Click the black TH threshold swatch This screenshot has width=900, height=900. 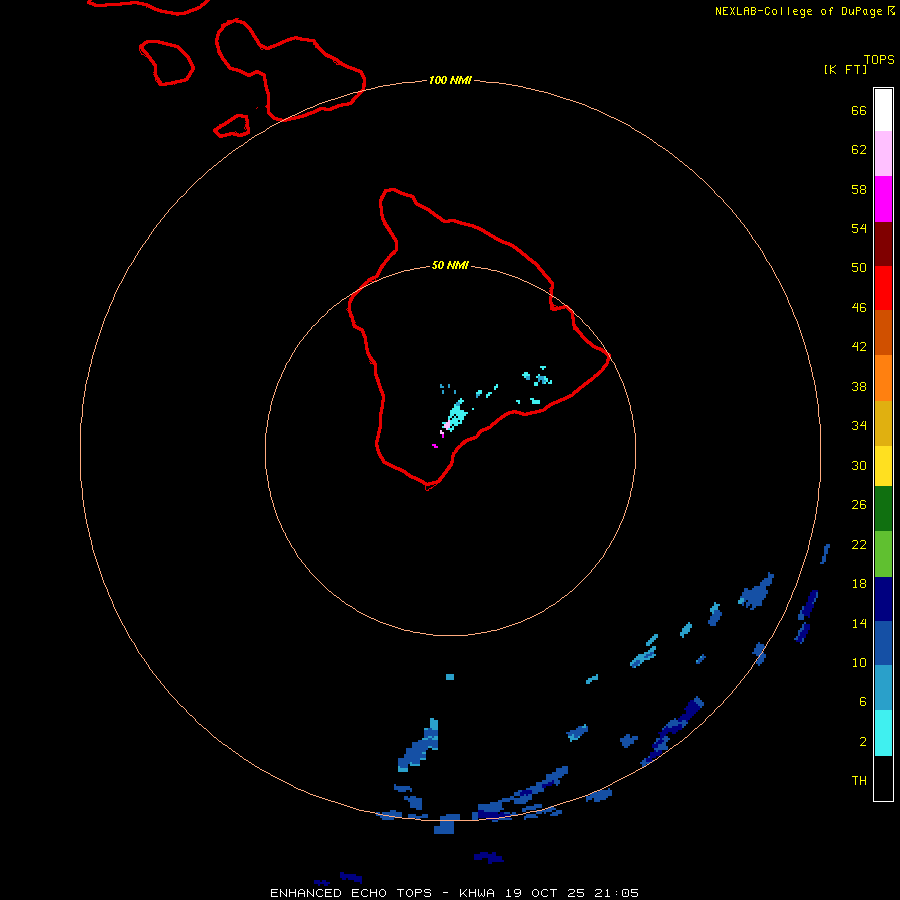[883, 778]
